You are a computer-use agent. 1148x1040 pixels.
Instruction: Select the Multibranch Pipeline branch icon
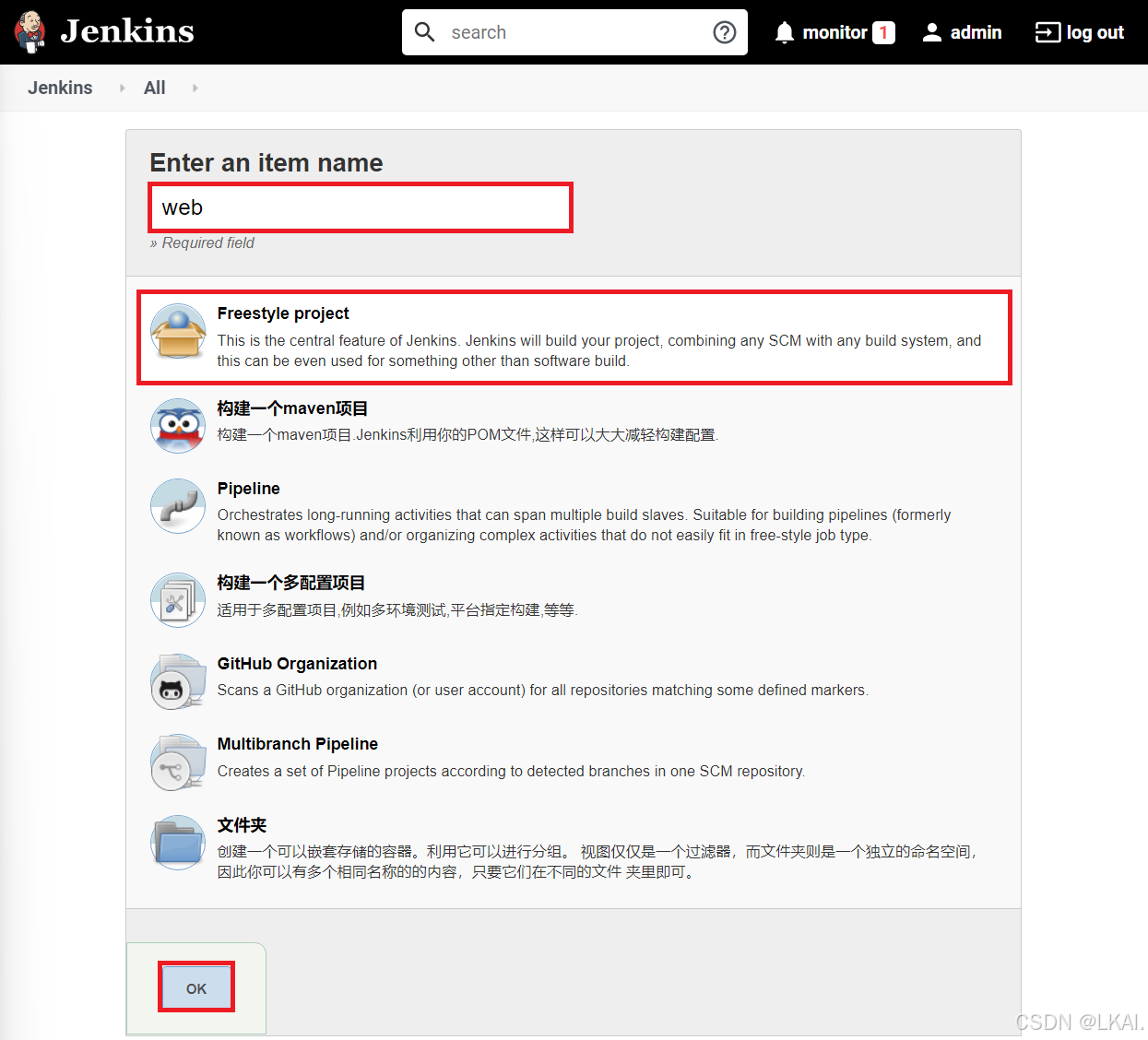point(177,762)
